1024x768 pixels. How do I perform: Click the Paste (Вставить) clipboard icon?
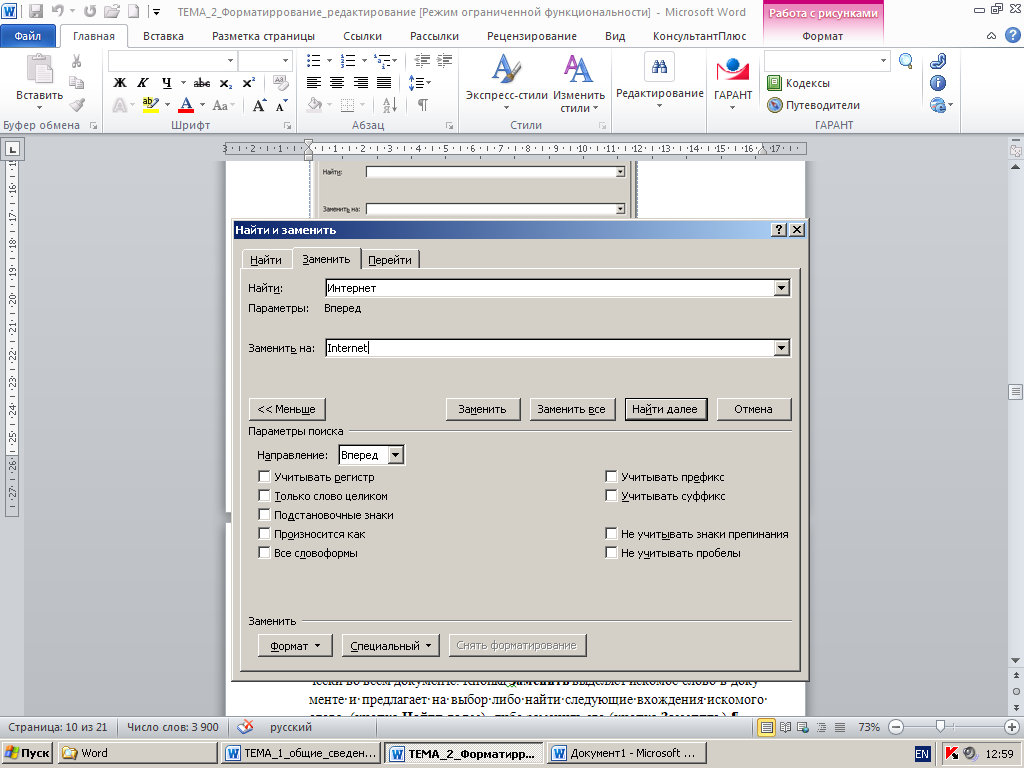point(39,69)
